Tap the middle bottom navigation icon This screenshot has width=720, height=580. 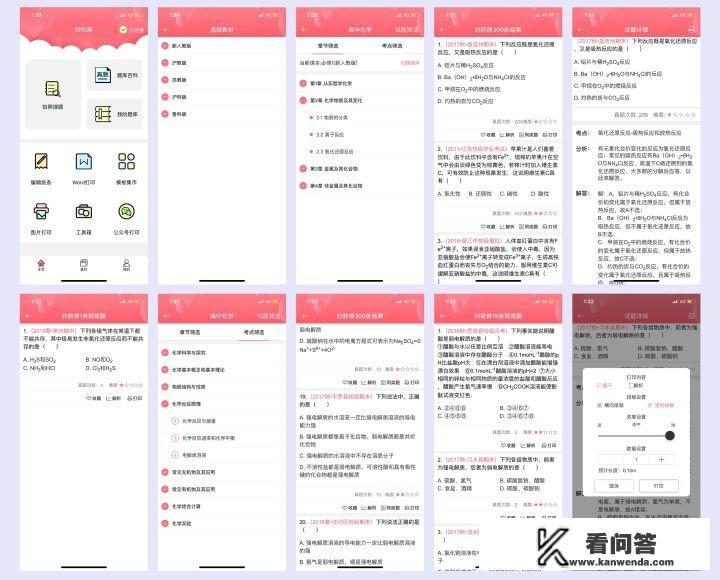coord(84,265)
